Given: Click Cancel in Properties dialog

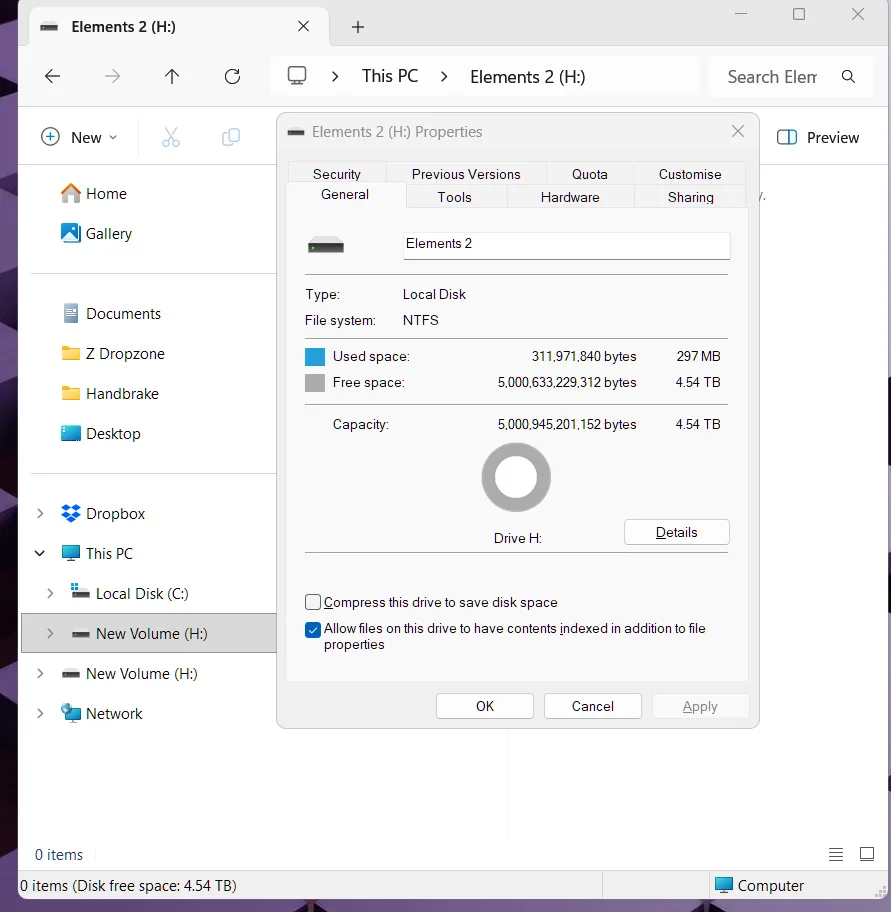Looking at the screenshot, I should coord(593,706).
